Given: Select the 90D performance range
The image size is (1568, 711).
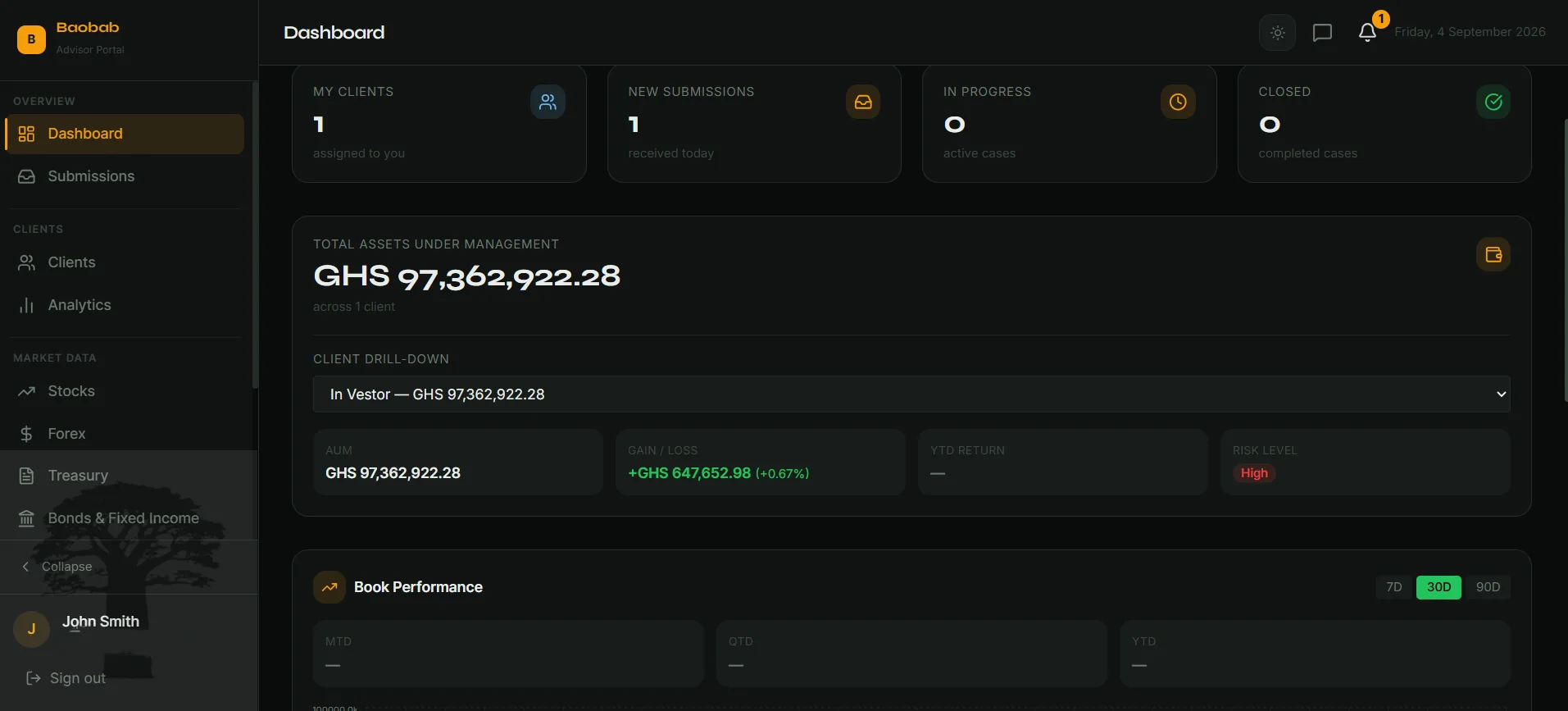Looking at the screenshot, I should click(x=1488, y=587).
